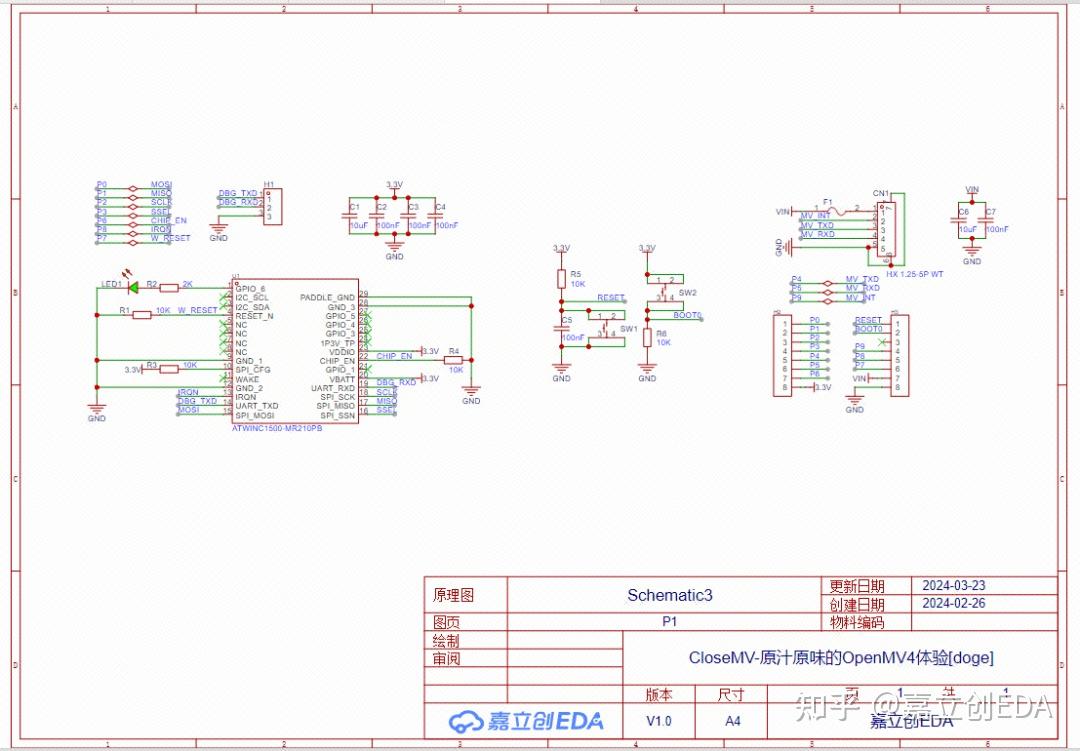Select the Schematic3 title text

click(x=669, y=594)
